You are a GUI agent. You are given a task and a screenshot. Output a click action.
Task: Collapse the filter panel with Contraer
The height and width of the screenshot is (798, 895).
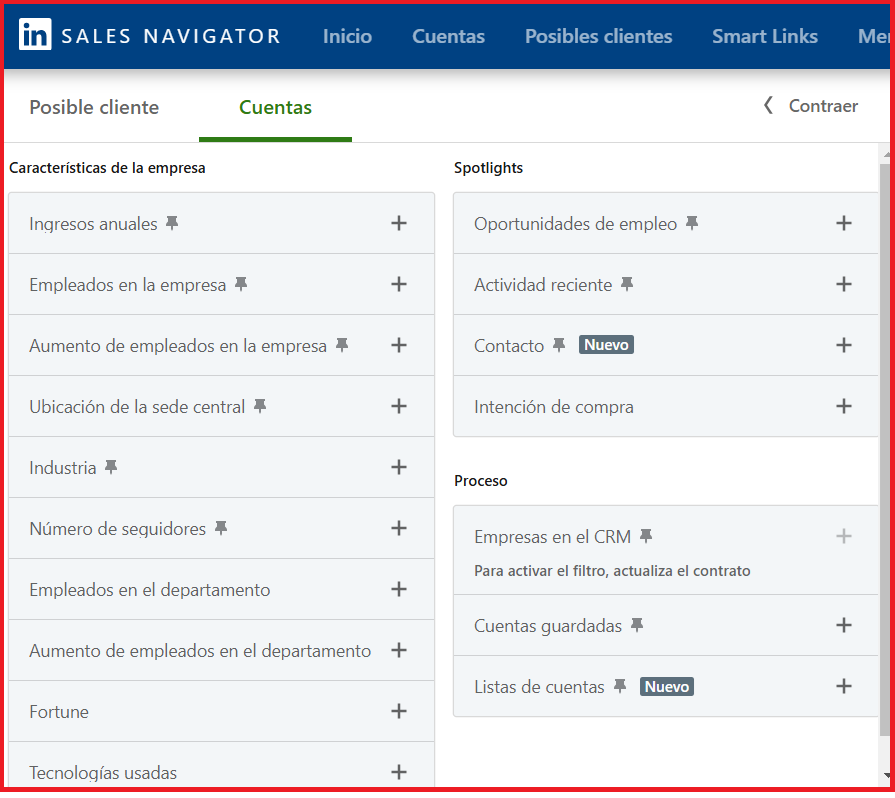tap(811, 106)
